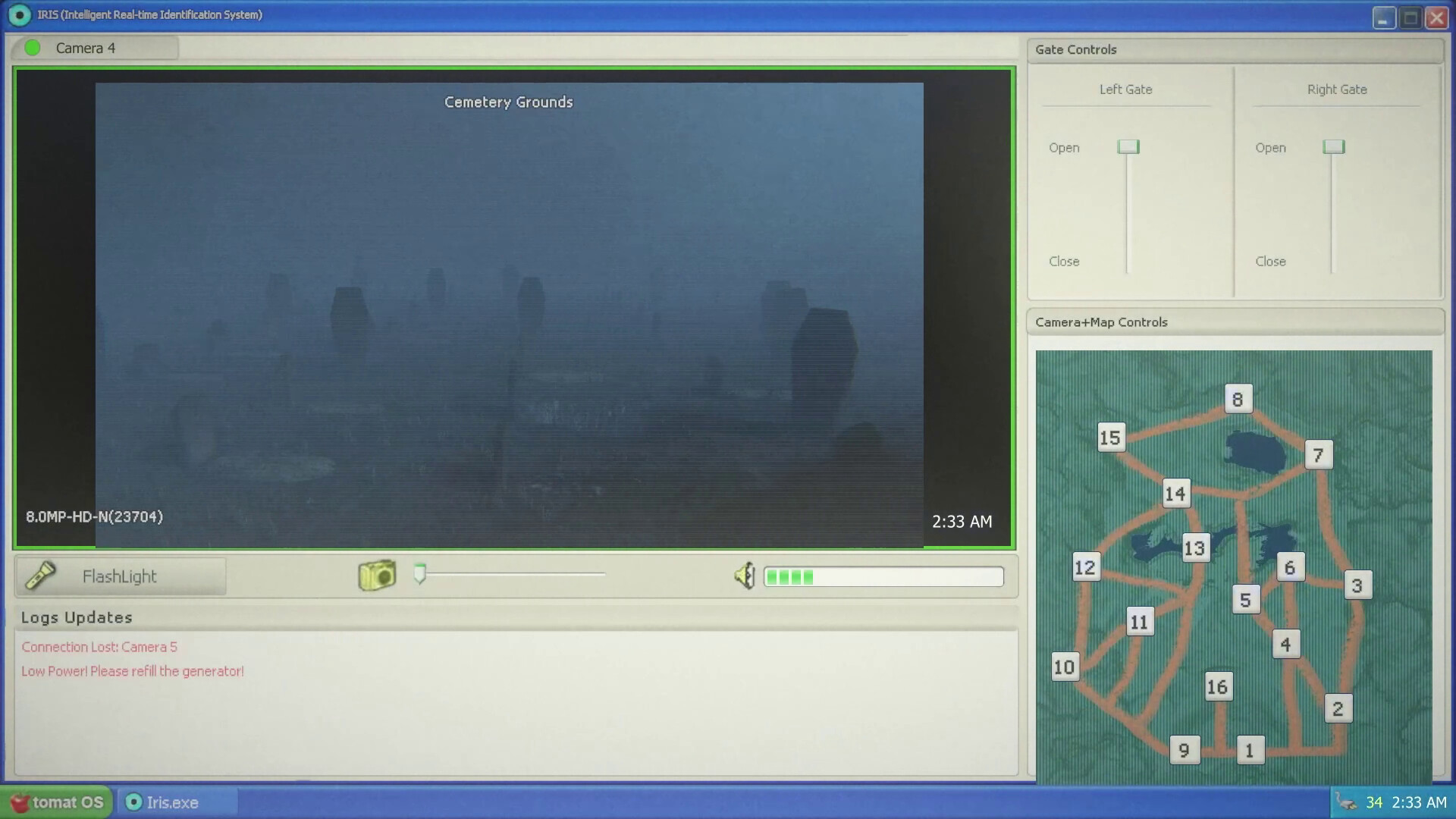Click the green volume level bar
This screenshot has width=1456, height=819.
pos(789,576)
